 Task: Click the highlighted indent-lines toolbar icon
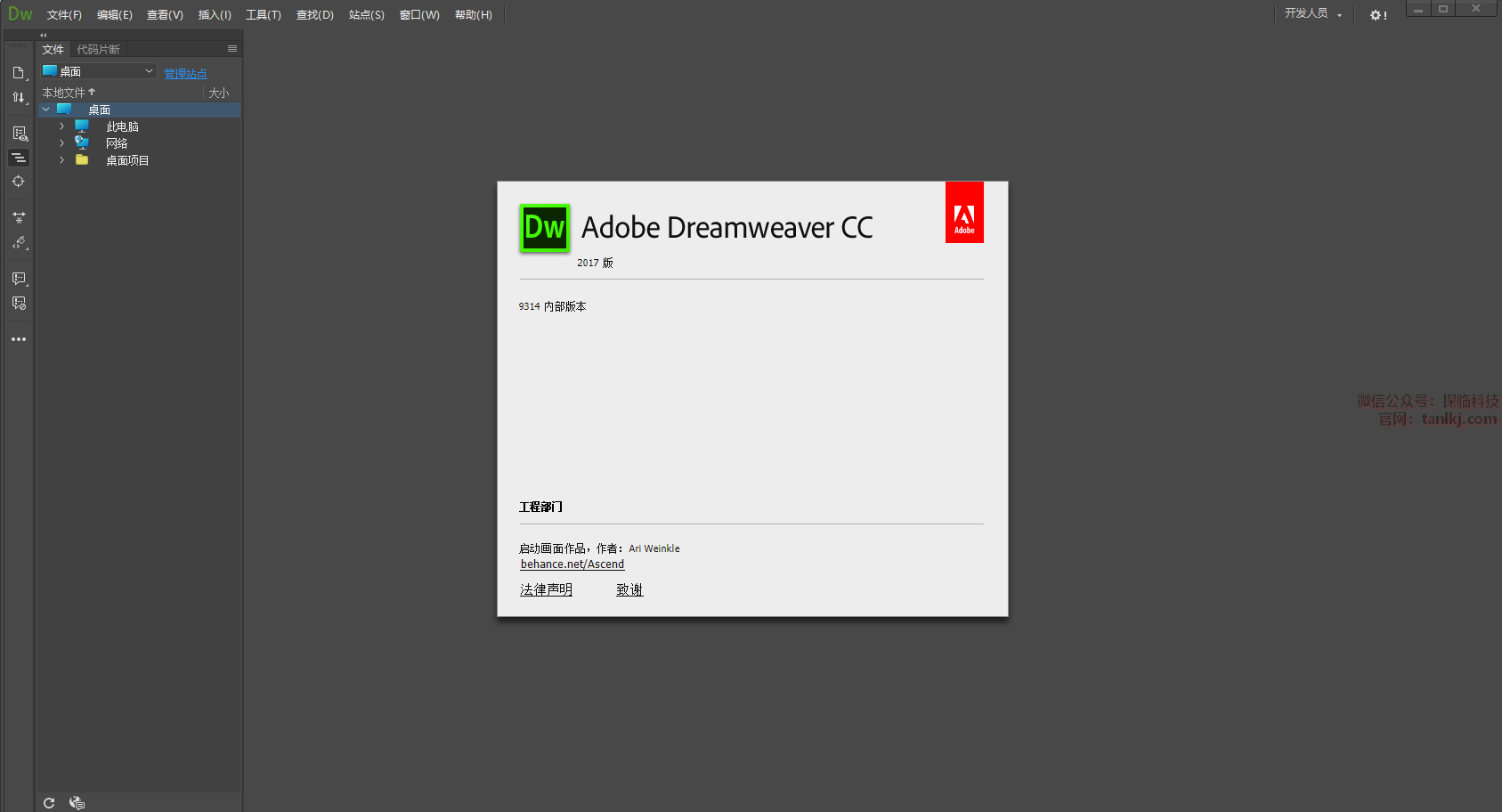[19, 158]
